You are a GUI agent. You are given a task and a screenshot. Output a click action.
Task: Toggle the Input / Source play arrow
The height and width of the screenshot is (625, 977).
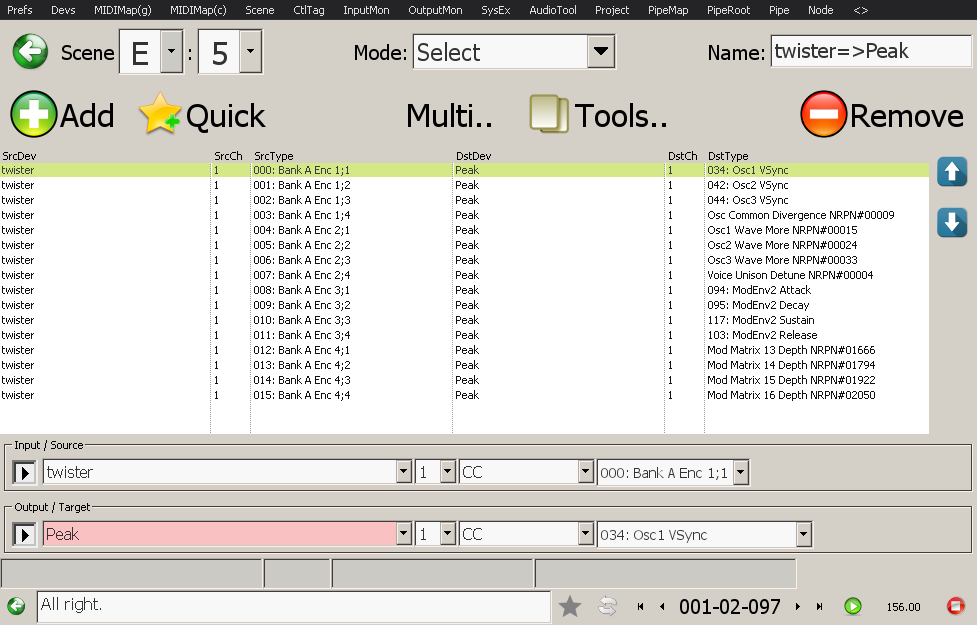click(x=25, y=472)
